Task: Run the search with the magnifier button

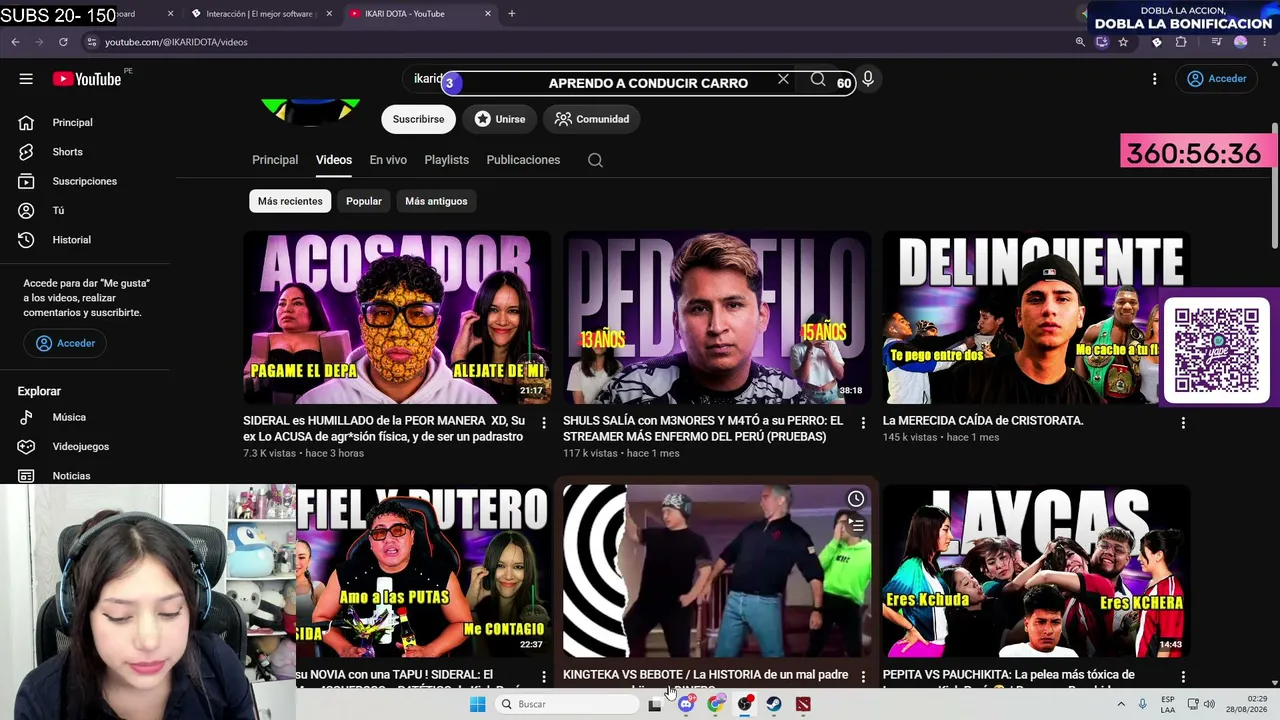Action: coord(818,79)
